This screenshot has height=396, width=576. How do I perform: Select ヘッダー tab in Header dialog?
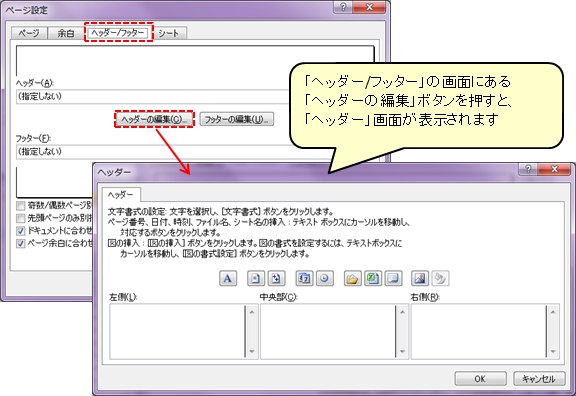121,194
